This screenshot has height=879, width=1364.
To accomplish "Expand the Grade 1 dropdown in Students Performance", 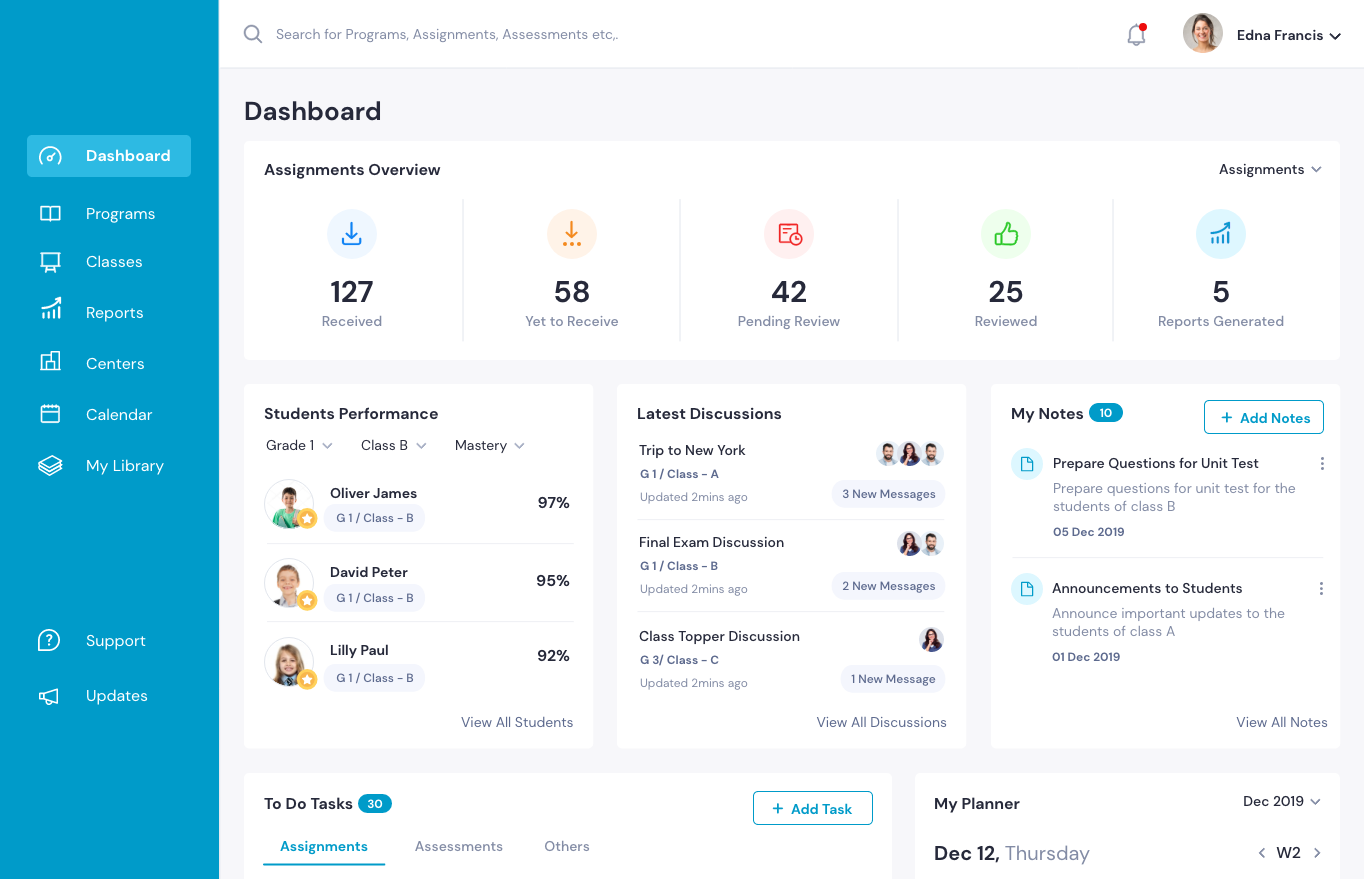I will (x=298, y=445).
